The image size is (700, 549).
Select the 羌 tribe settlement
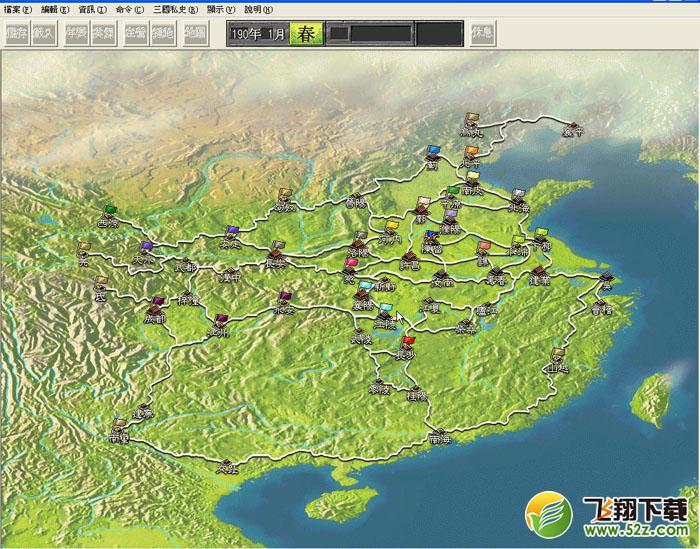(x=83, y=254)
